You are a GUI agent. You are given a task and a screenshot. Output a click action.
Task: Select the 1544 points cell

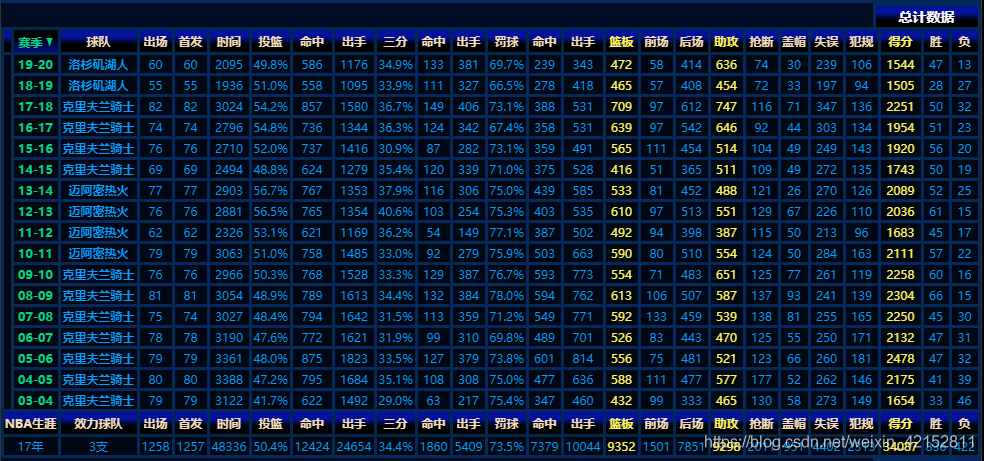point(900,65)
